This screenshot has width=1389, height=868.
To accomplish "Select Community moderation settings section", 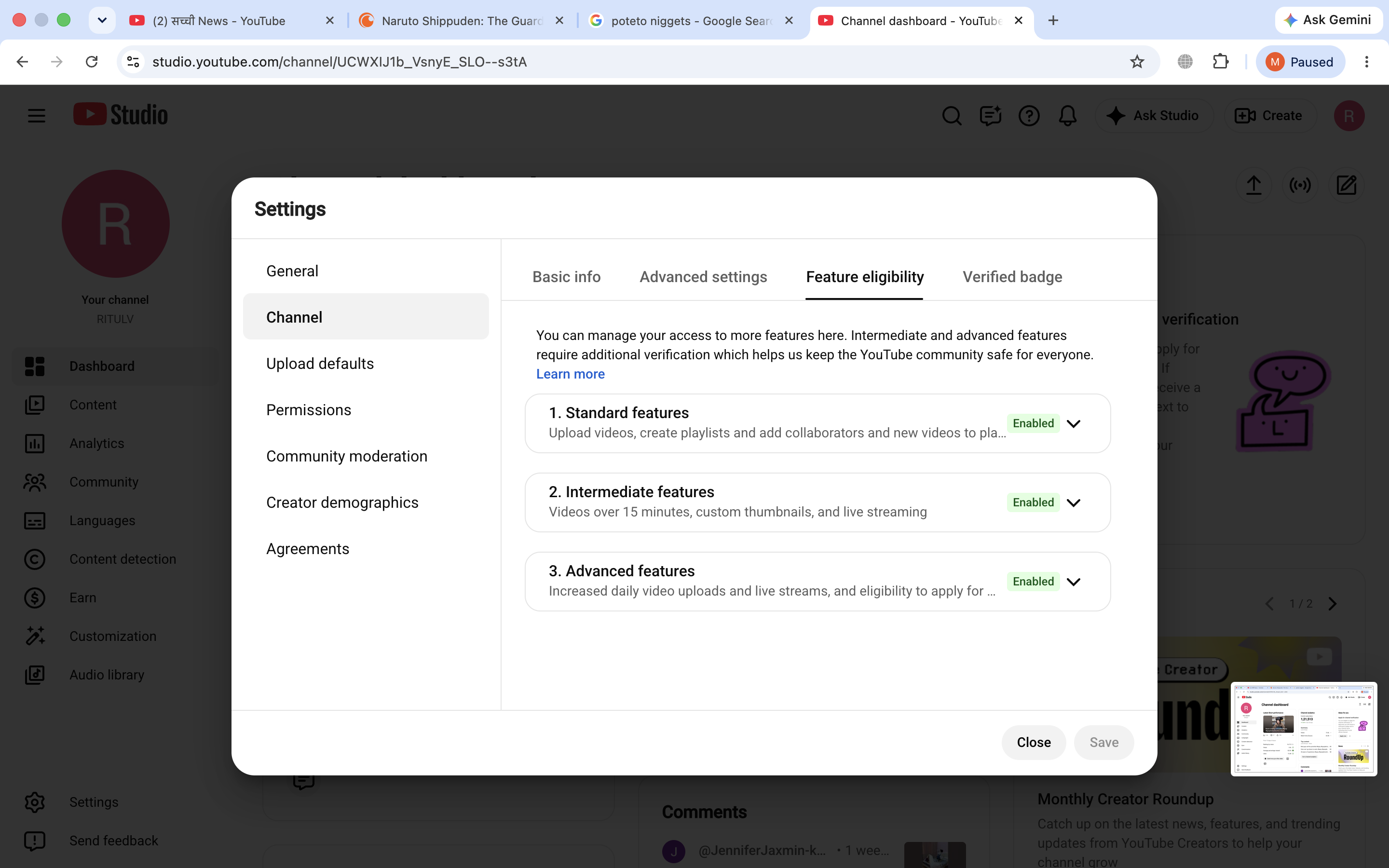I will [x=366, y=456].
